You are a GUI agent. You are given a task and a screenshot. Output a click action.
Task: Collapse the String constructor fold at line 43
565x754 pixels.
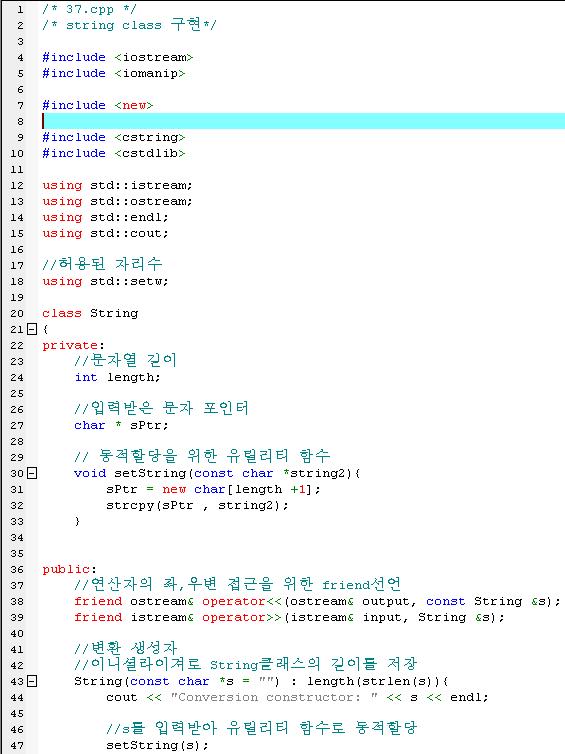[32, 681]
